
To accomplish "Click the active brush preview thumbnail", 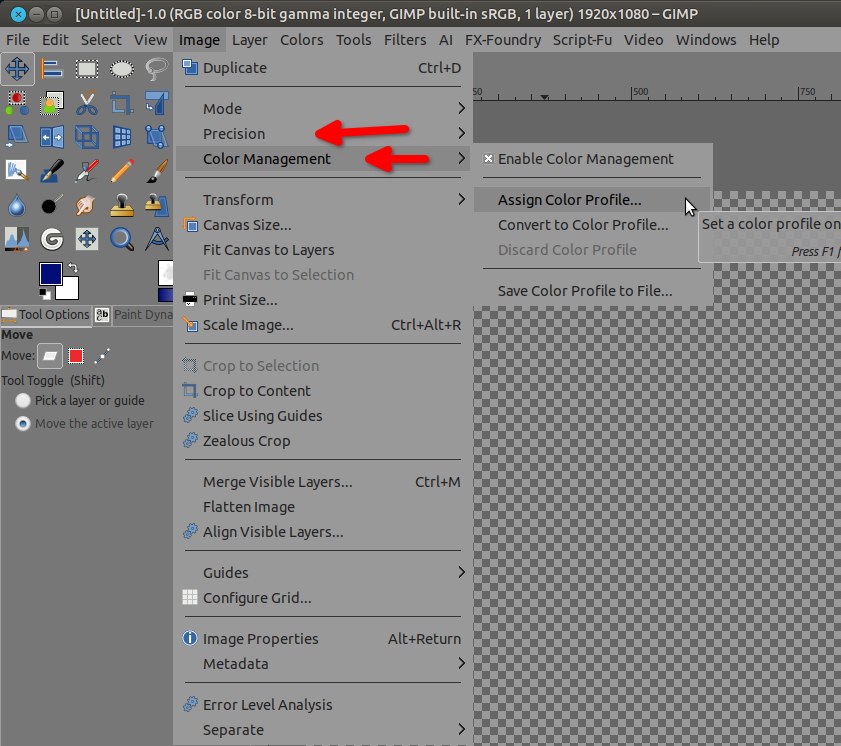I will coord(165,273).
